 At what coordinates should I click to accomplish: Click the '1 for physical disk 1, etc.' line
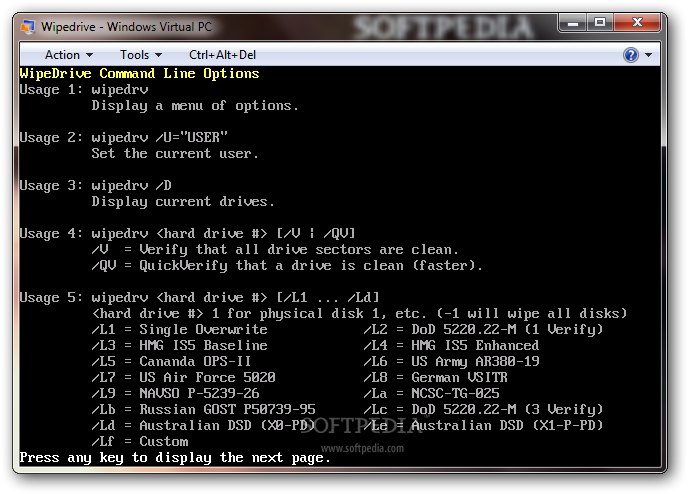click(x=359, y=314)
